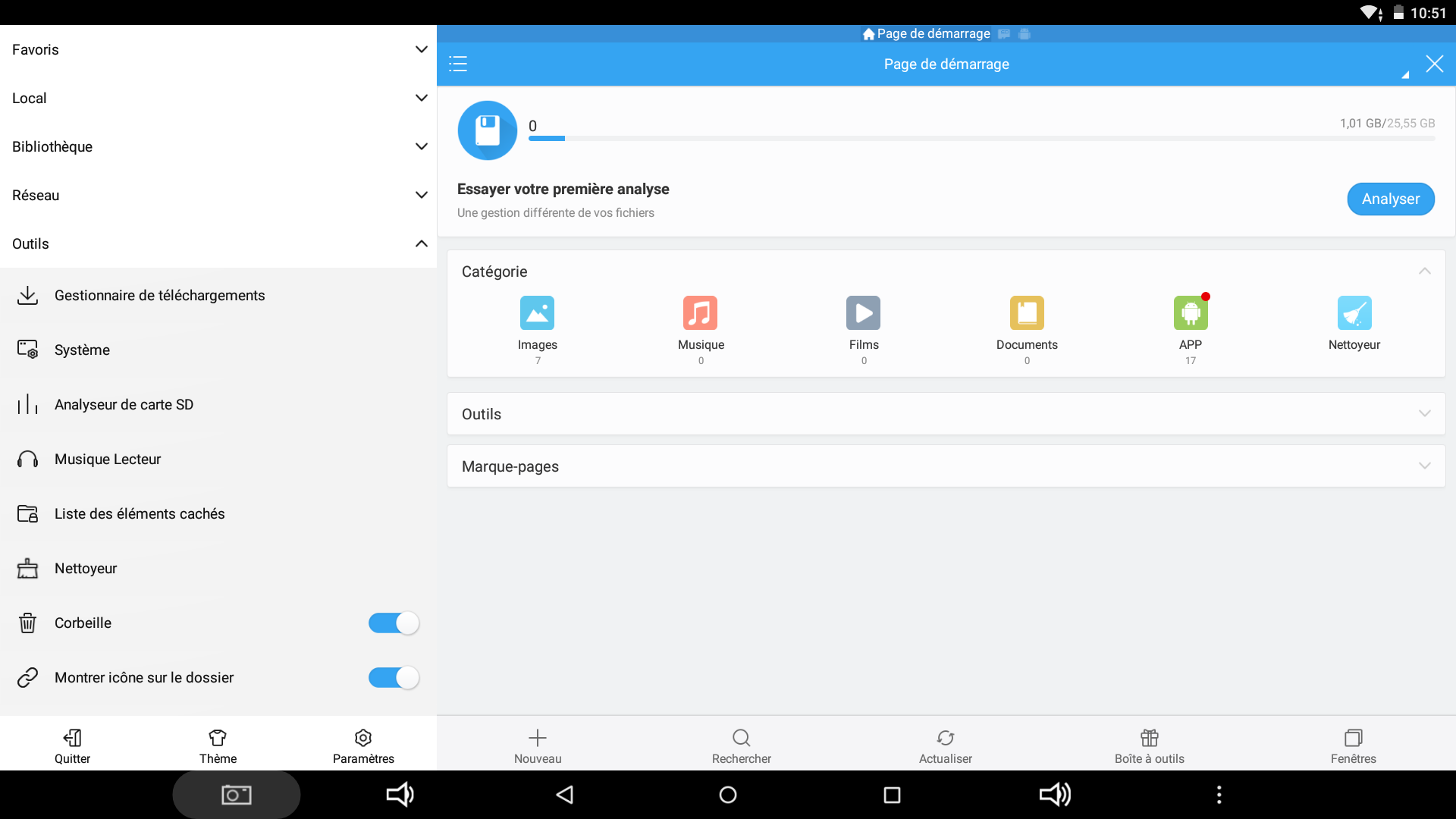Viewport: 1456px width, 819px height.
Task: Toggle the Corbeille switch off
Action: (x=394, y=623)
